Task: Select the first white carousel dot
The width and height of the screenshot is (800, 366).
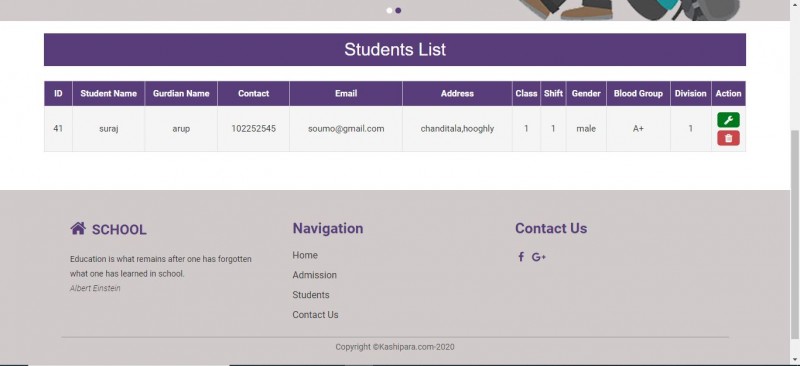Action: tap(389, 10)
